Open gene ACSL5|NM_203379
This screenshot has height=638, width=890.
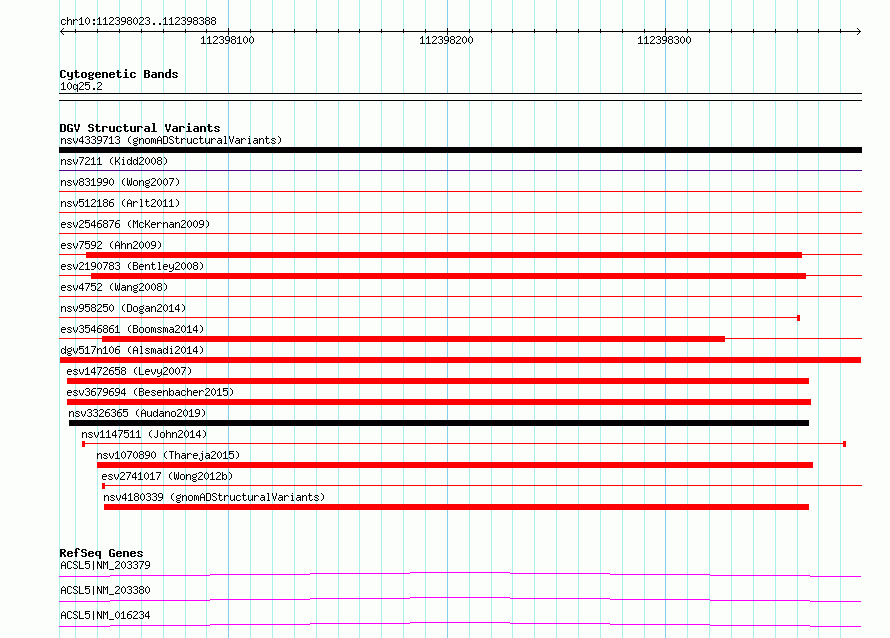[x=106, y=565]
